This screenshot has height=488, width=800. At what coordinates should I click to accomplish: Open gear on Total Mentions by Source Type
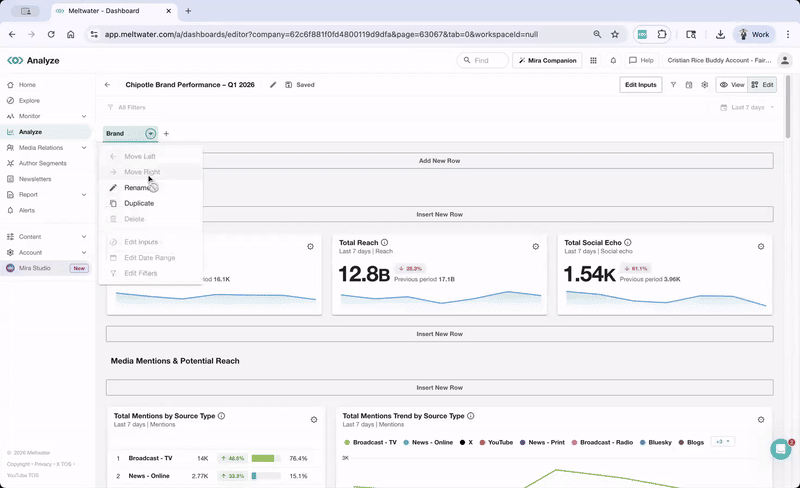[314, 420]
